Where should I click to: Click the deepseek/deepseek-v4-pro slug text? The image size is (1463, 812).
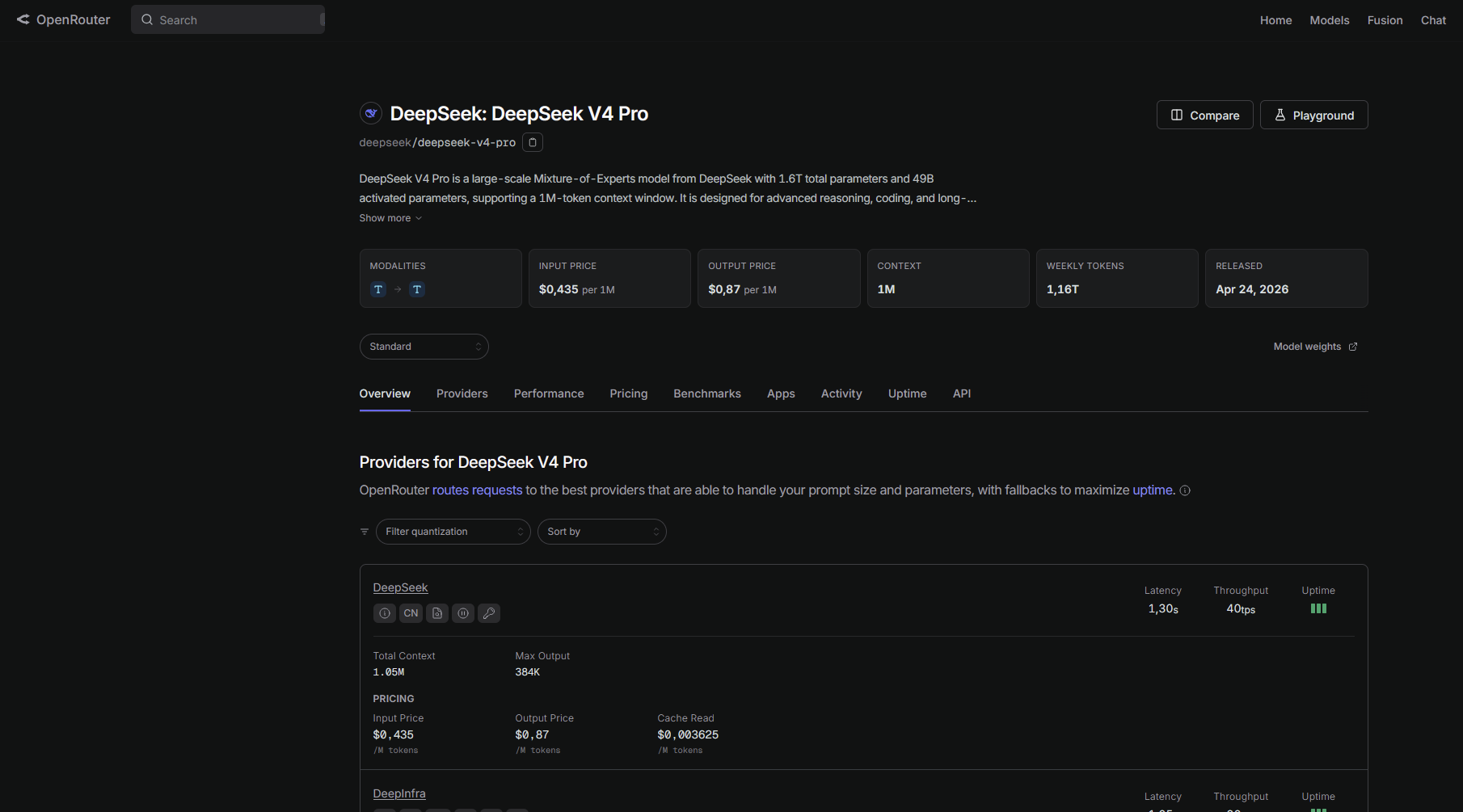point(437,142)
